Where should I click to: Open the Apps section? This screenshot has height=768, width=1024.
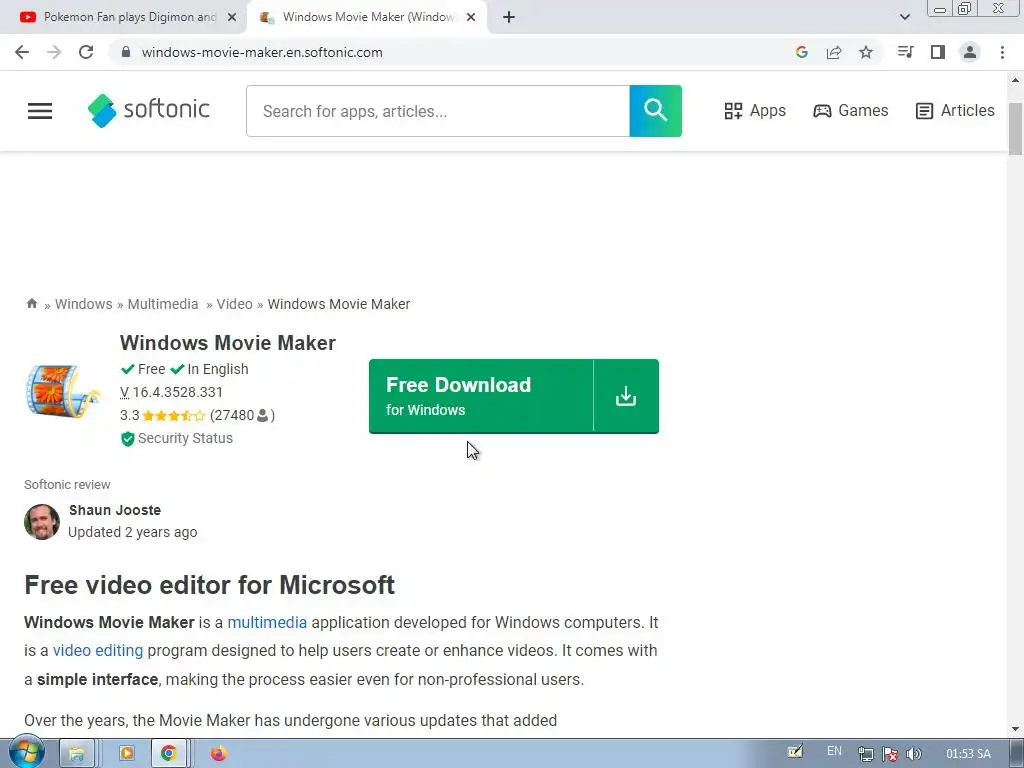(755, 110)
